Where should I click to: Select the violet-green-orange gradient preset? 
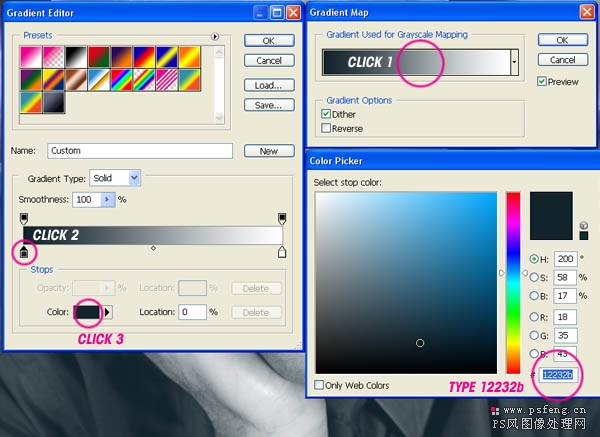pos(31,80)
